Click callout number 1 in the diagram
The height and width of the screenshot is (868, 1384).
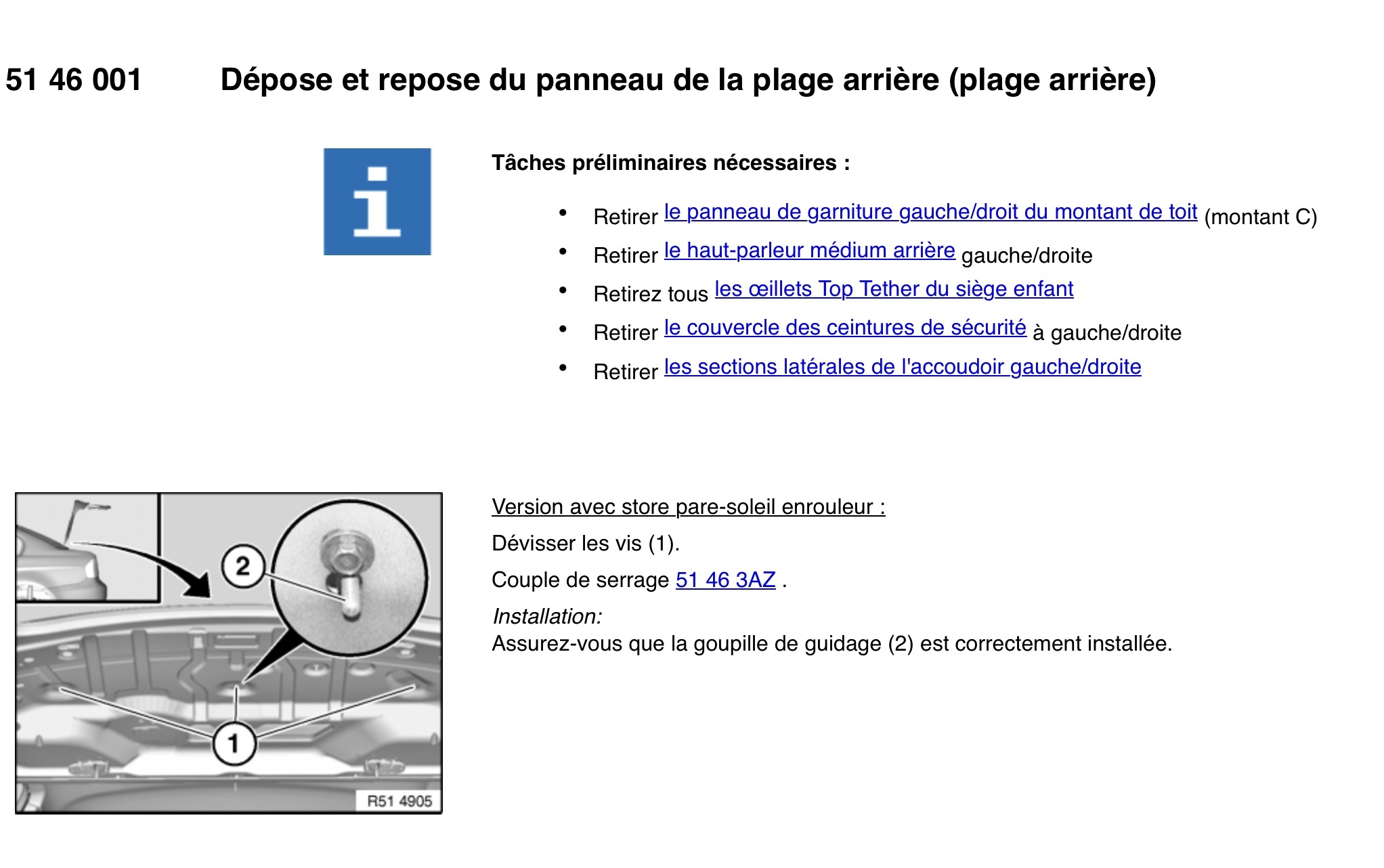234,743
